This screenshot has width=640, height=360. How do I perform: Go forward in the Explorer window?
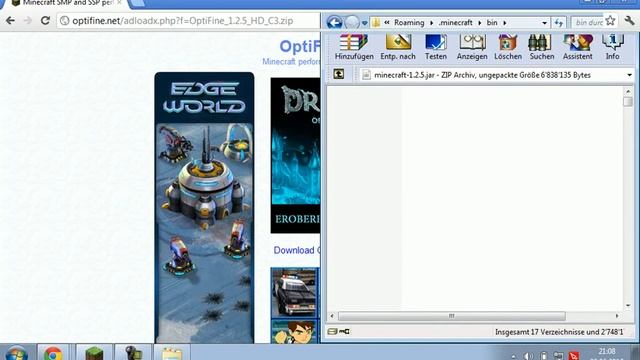[351, 22]
